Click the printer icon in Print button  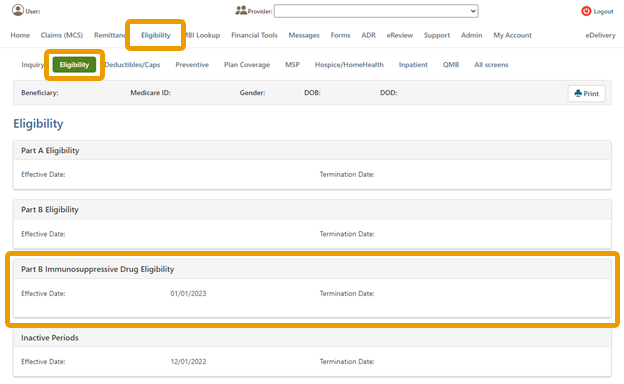(578, 94)
